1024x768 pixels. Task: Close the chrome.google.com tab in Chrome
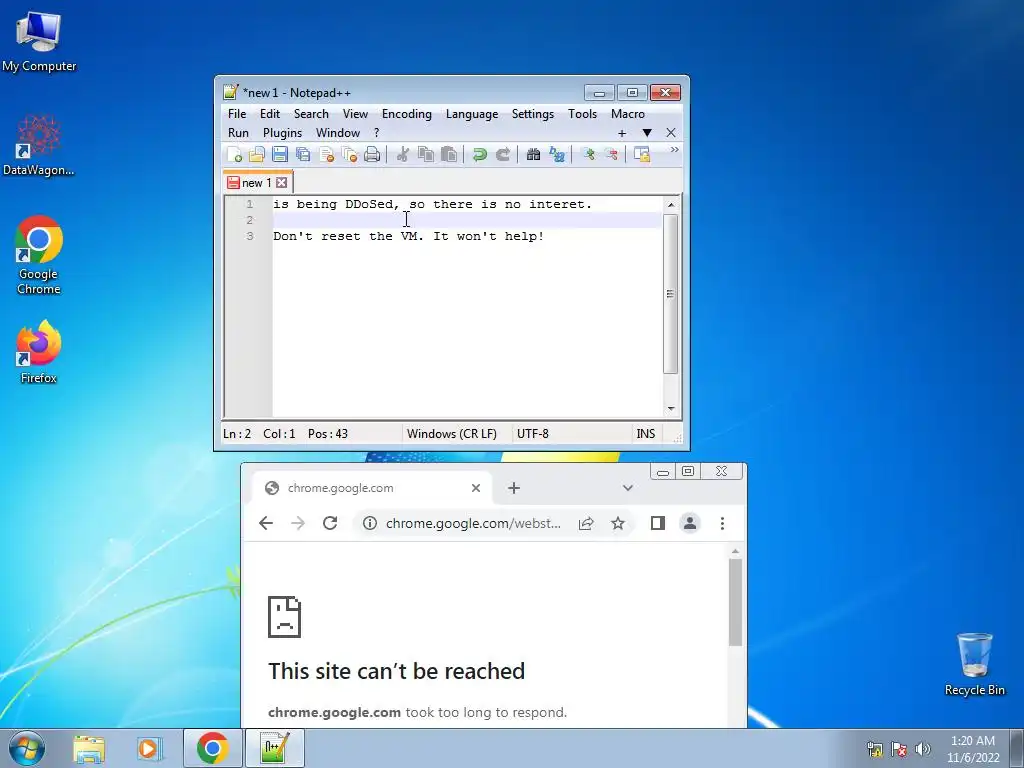coord(476,488)
